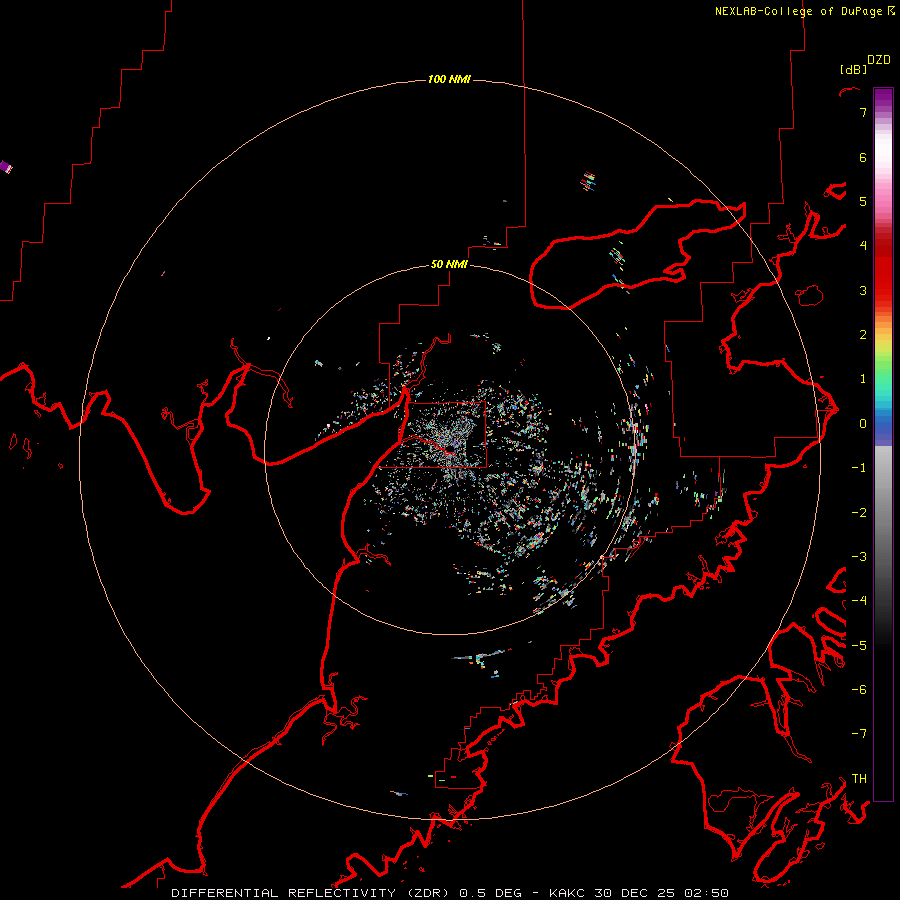Click the 4 value on the color scale
This screenshot has height=900, width=900.
coord(863,246)
